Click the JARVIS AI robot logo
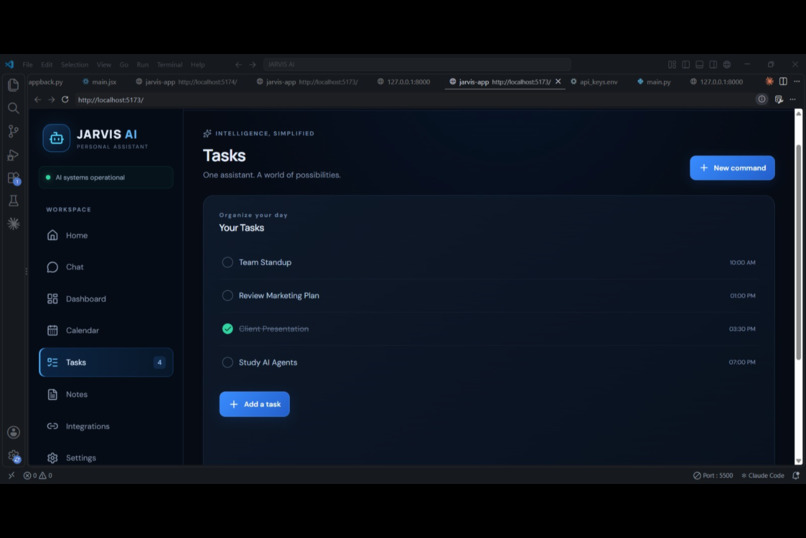The width and height of the screenshot is (806, 538). (x=56, y=138)
